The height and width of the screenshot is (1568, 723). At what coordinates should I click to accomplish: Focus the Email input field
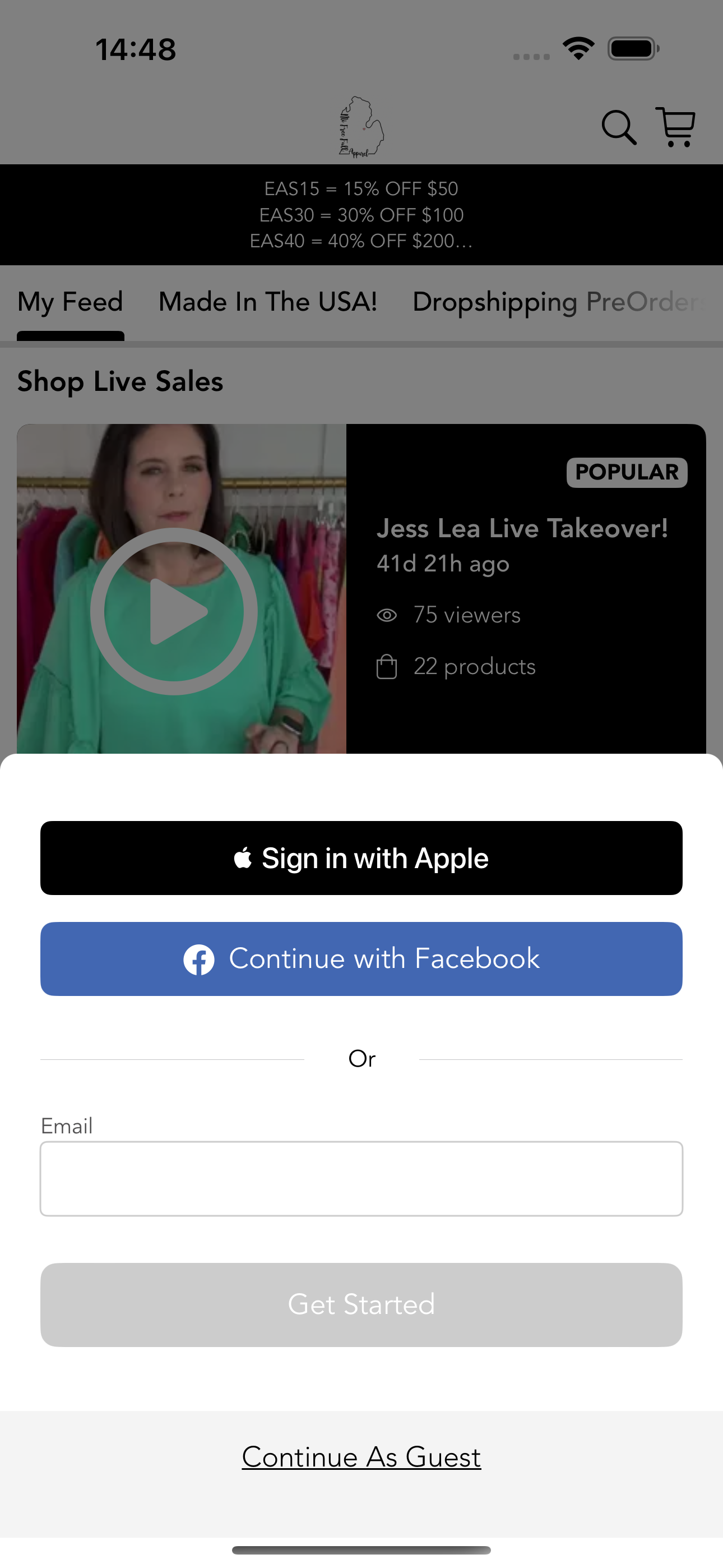click(x=361, y=1179)
